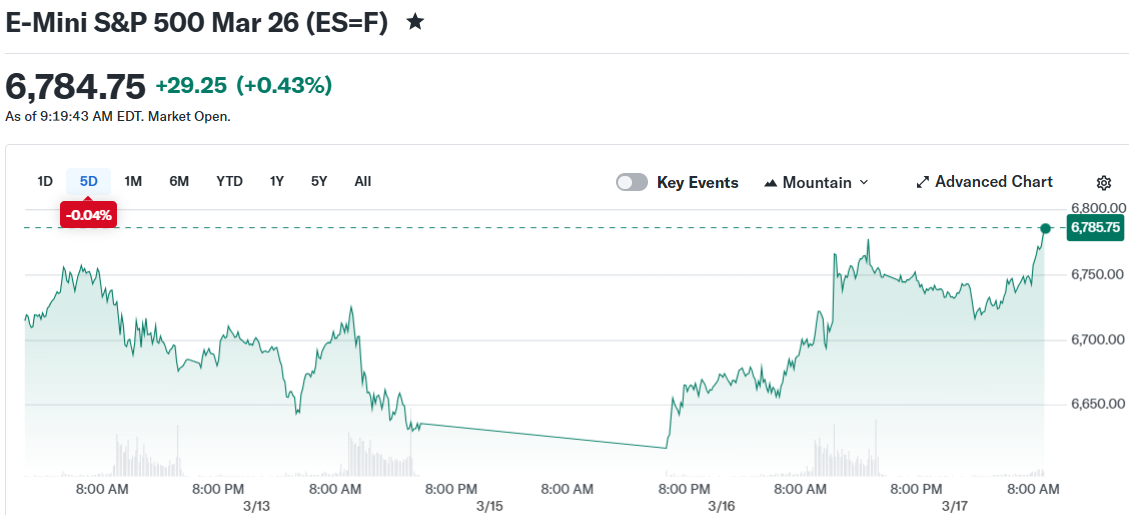Click the red -0.04% change badge
Screen dimensions: 1129x515
(89, 214)
